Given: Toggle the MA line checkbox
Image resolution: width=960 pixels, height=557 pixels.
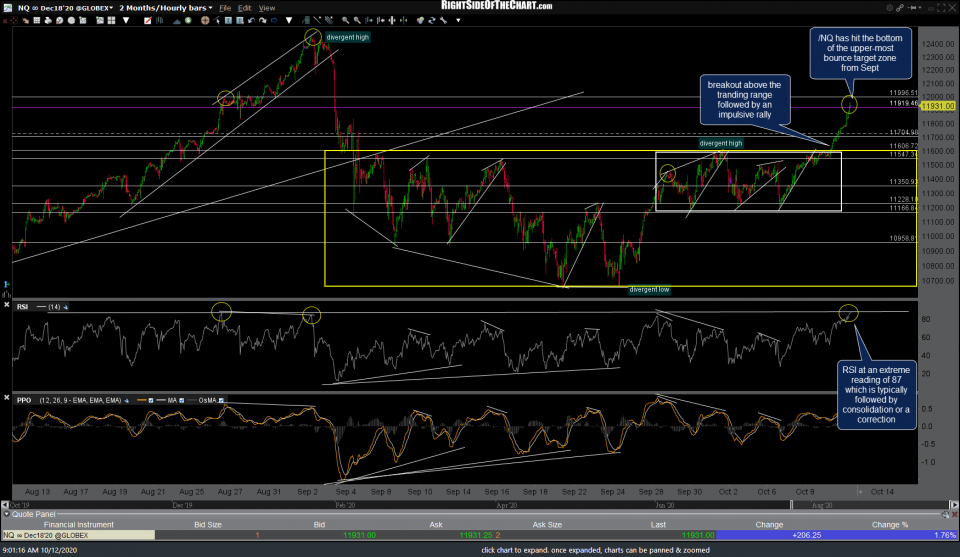Looking at the screenshot, I should coord(181,400).
